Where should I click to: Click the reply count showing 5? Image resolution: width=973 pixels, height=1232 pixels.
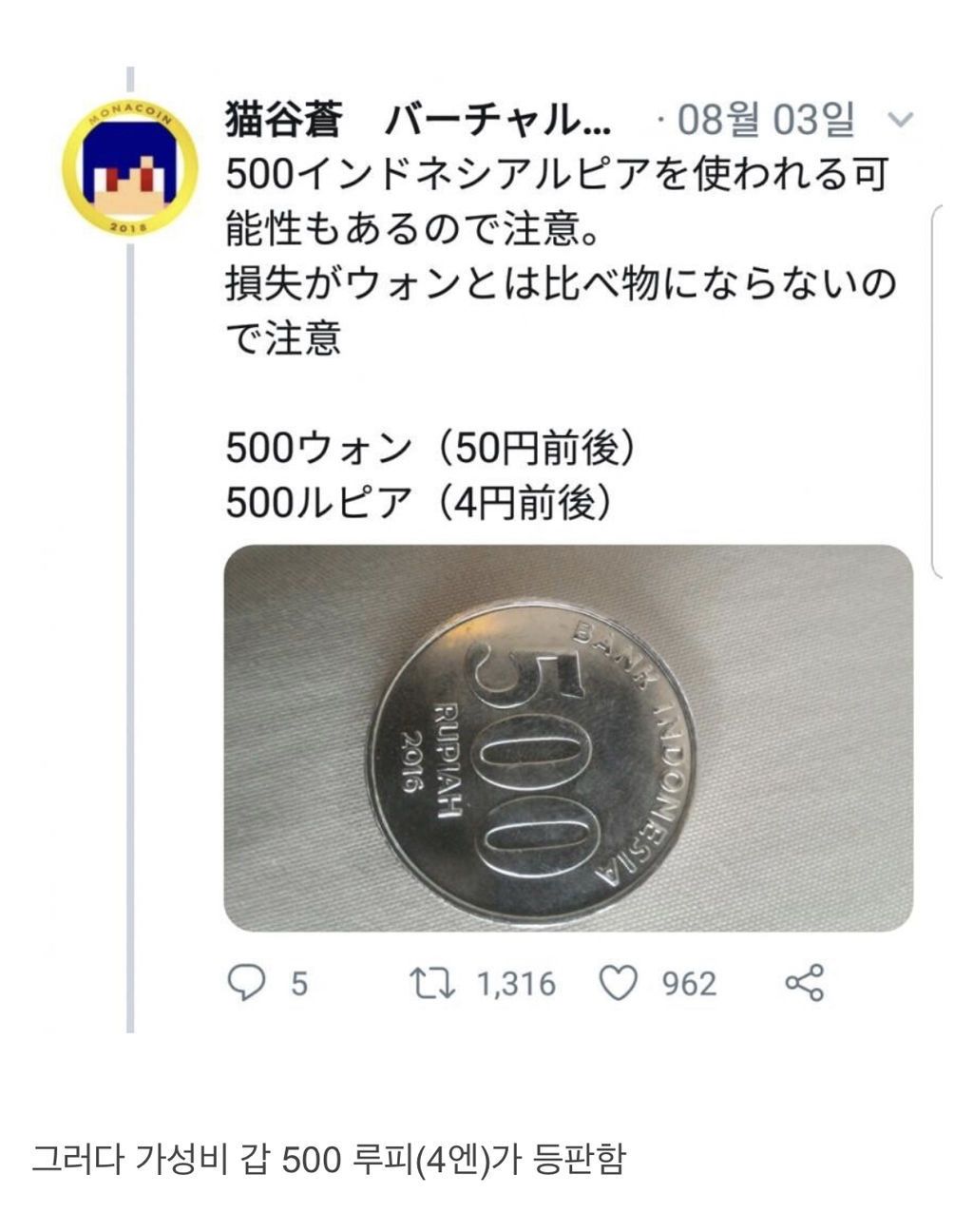click(298, 984)
